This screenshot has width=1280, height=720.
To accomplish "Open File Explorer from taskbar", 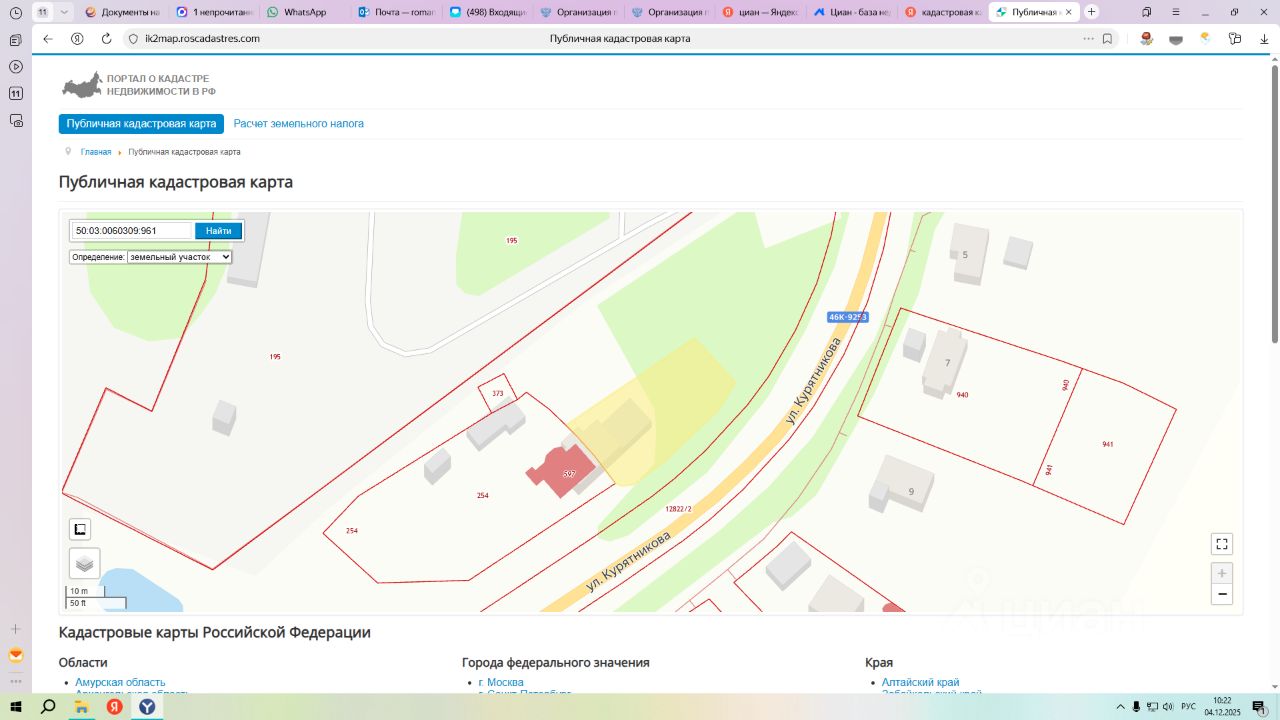I will click(81, 706).
